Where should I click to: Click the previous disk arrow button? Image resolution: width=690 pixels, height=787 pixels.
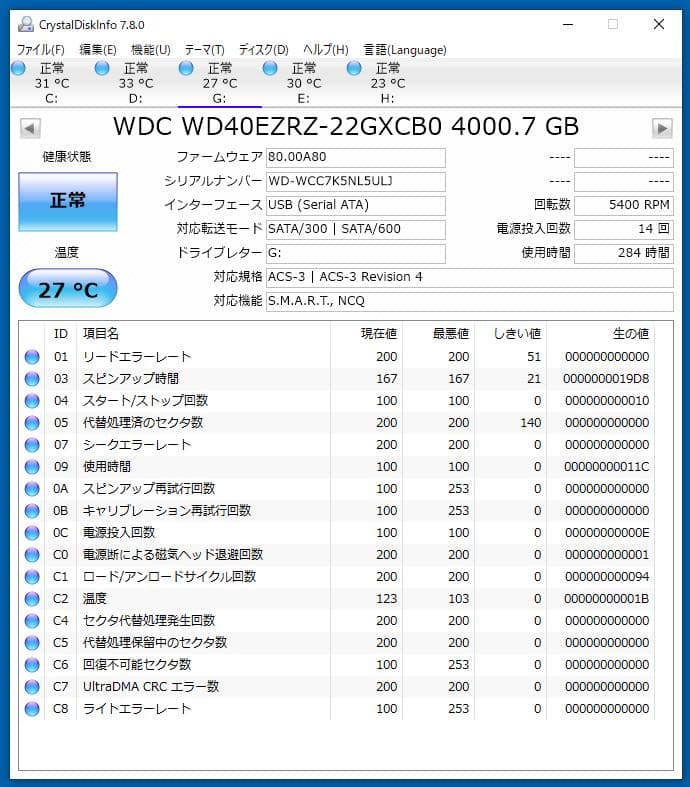click(30, 128)
